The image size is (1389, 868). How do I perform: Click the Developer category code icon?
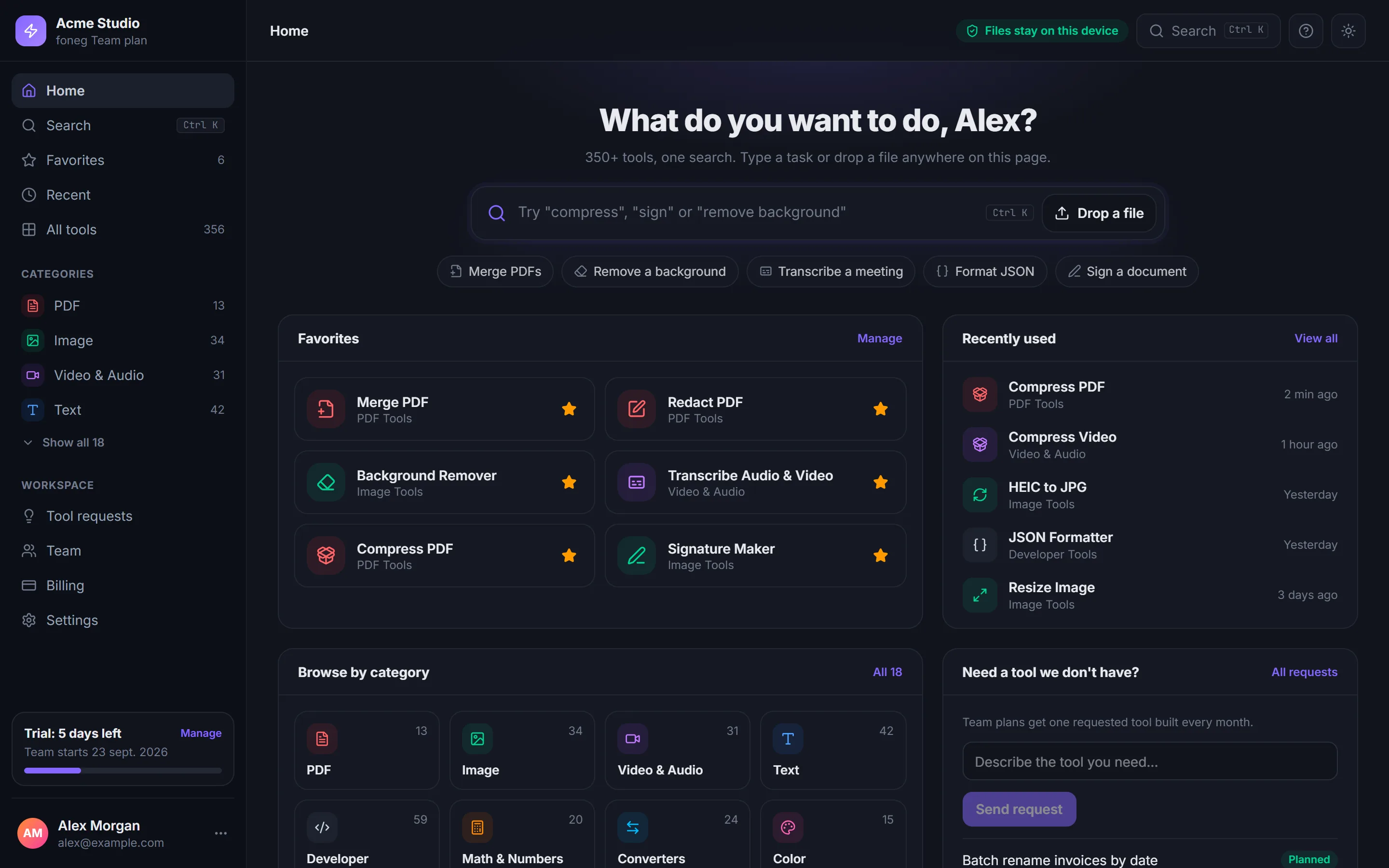322,827
